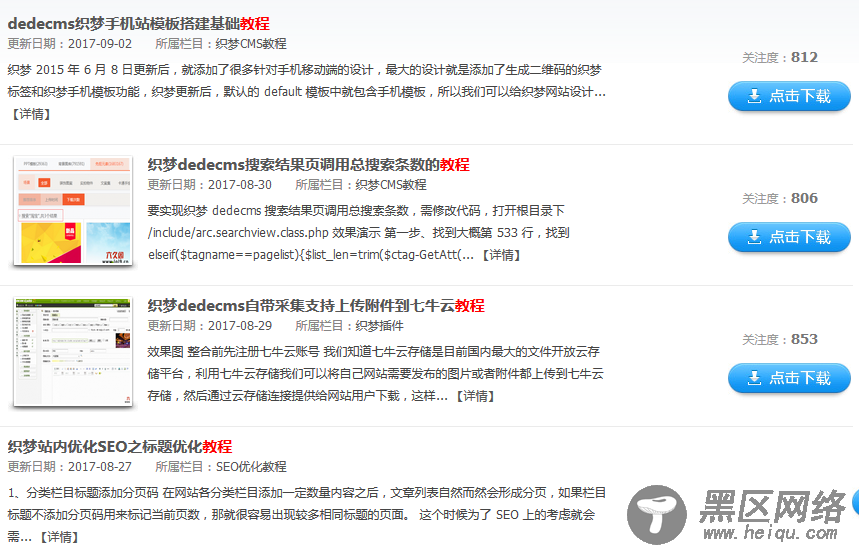Select update date 2017-08-29 text
Screen dimensions: 859x550
pos(240,326)
